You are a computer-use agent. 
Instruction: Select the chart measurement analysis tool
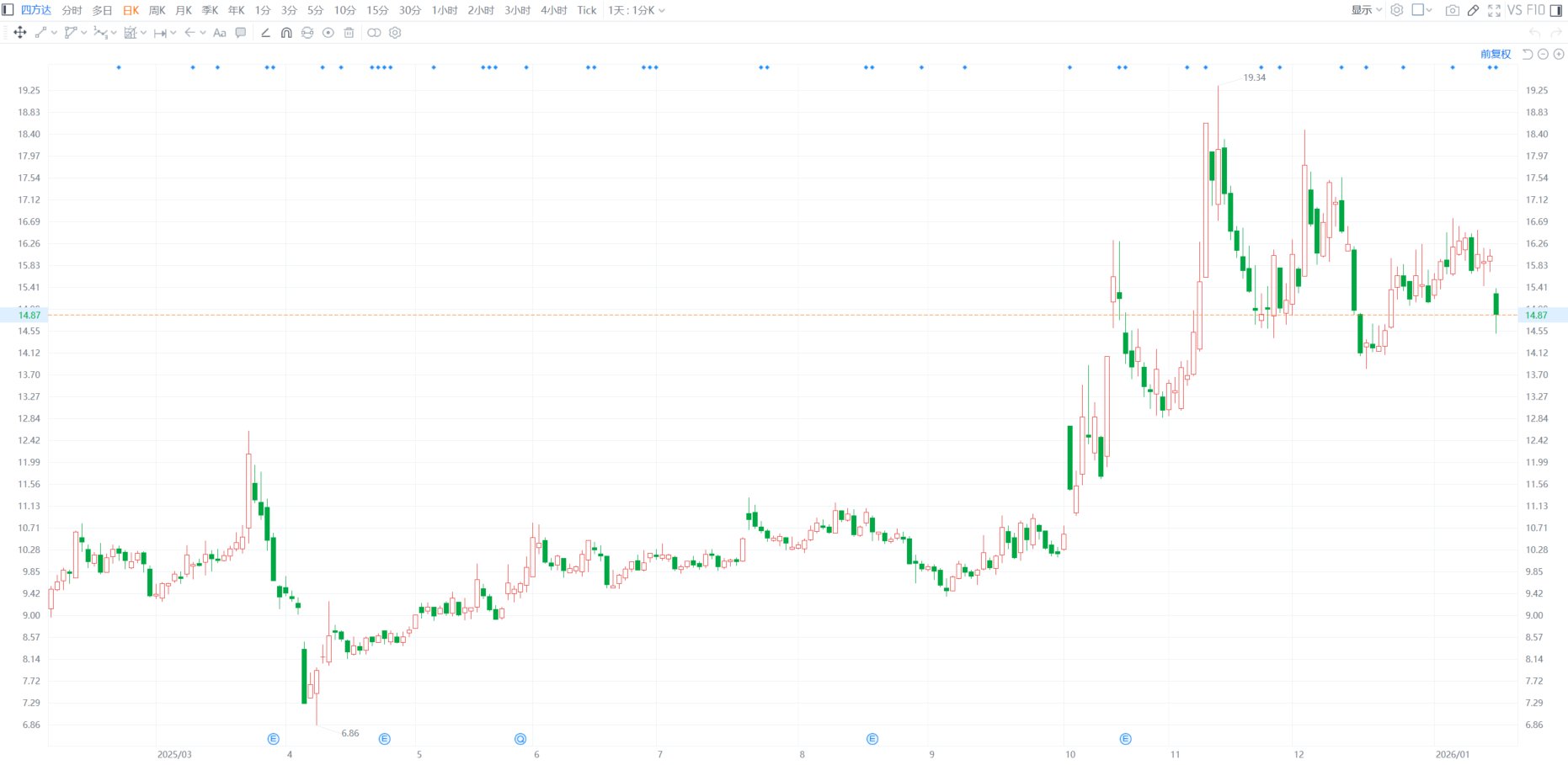coord(131,33)
